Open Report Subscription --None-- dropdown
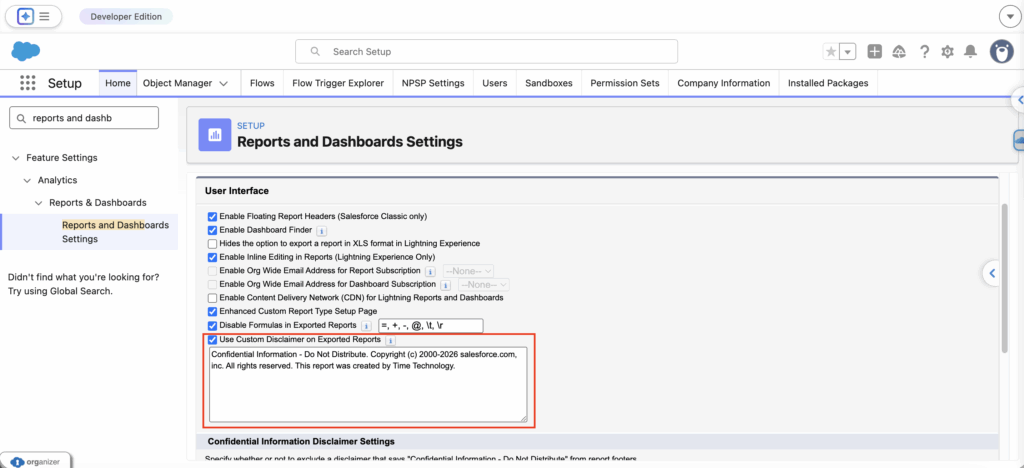This screenshot has height=468, width=1024. (x=468, y=270)
